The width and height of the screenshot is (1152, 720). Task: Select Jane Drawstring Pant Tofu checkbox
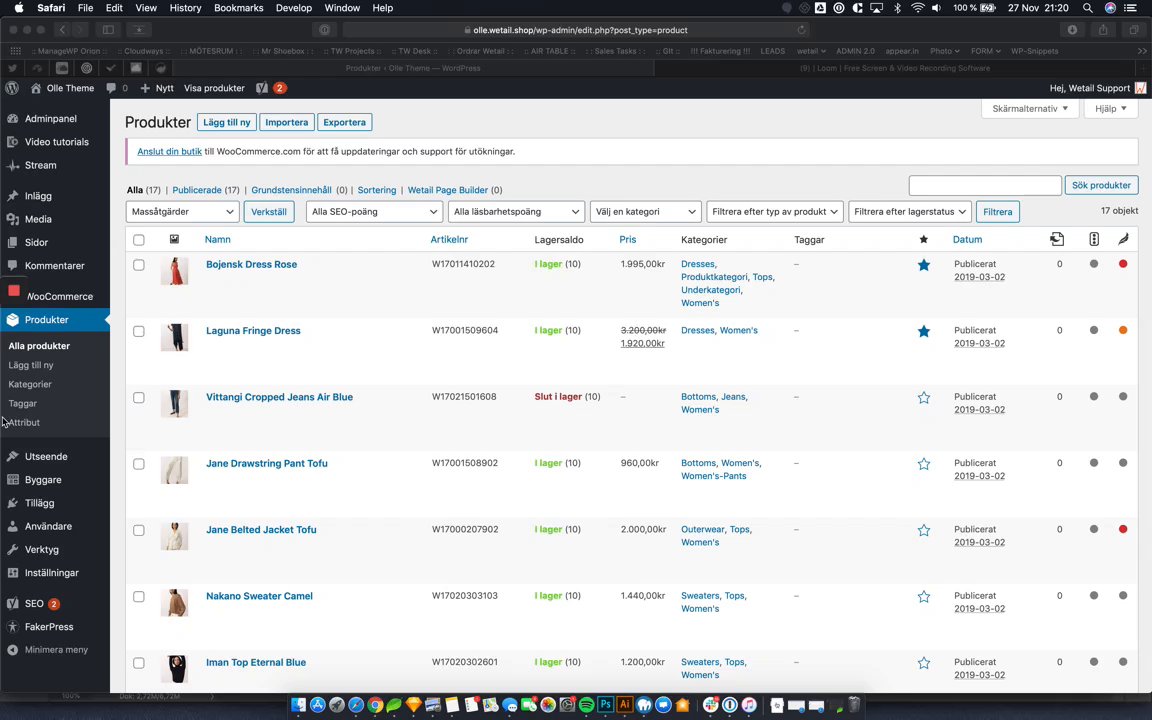[139, 464]
